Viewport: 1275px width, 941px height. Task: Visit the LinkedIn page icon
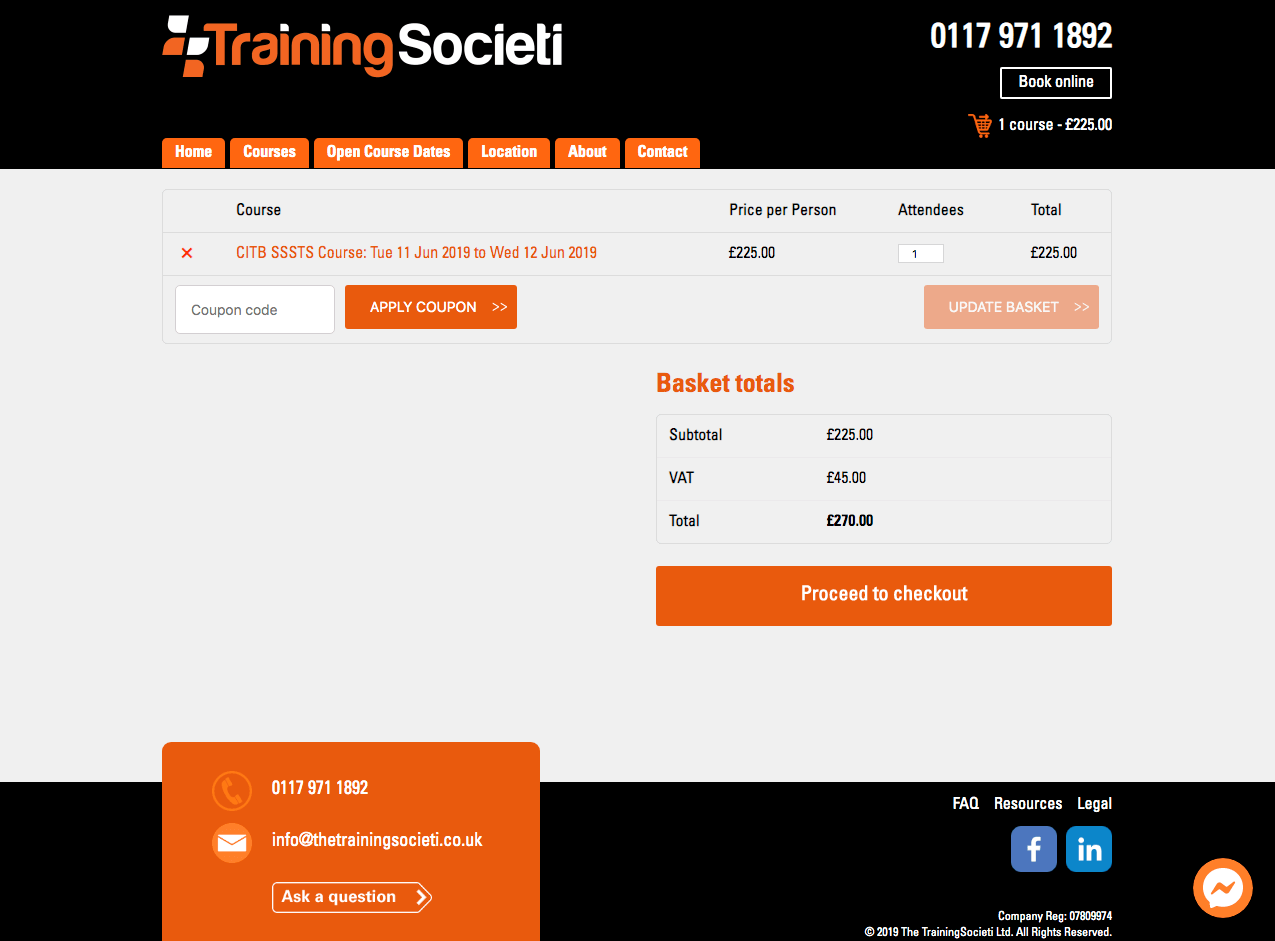pyautogui.click(x=1089, y=849)
